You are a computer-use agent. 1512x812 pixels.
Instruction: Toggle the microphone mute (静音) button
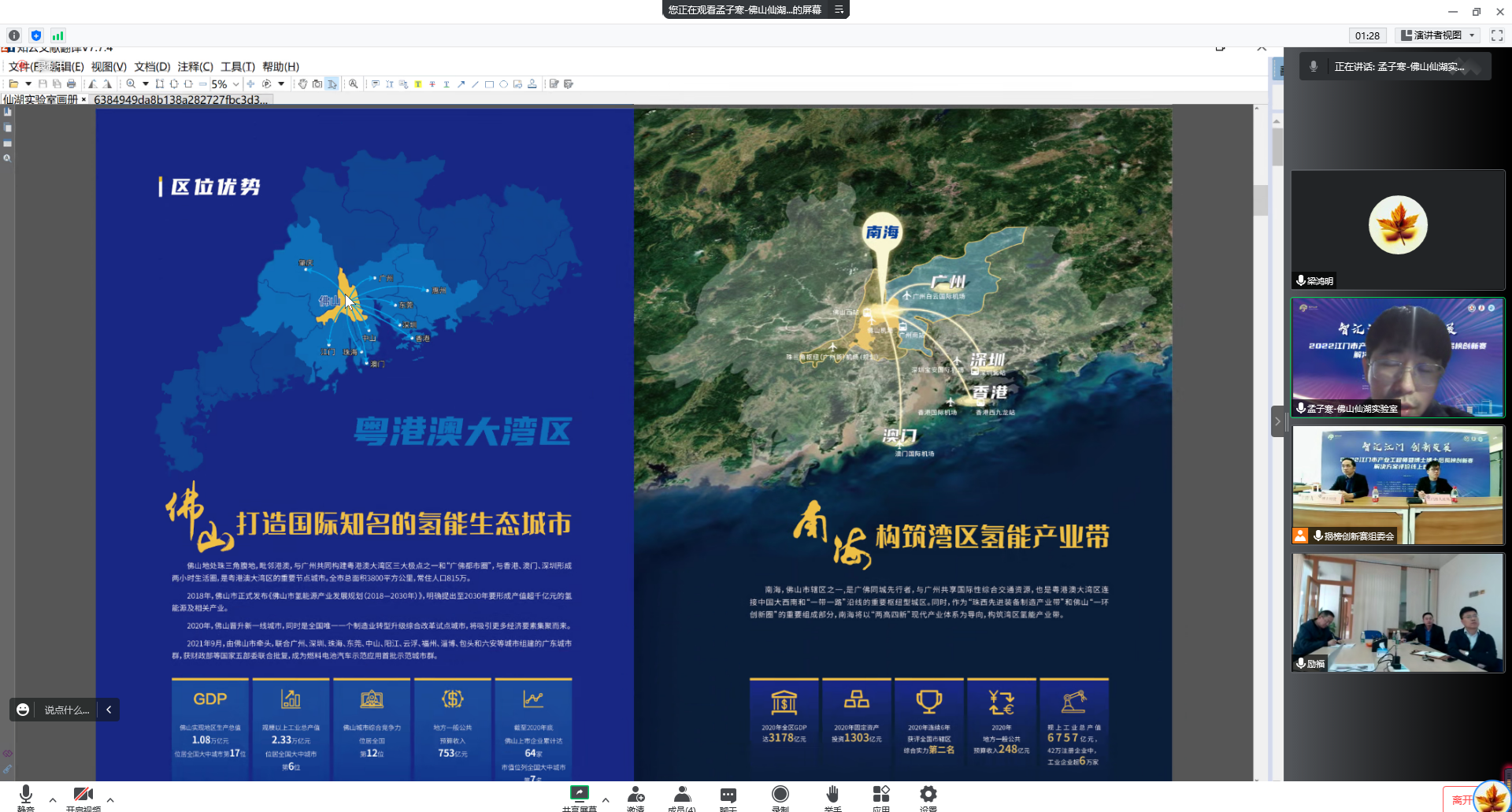click(x=26, y=794)
